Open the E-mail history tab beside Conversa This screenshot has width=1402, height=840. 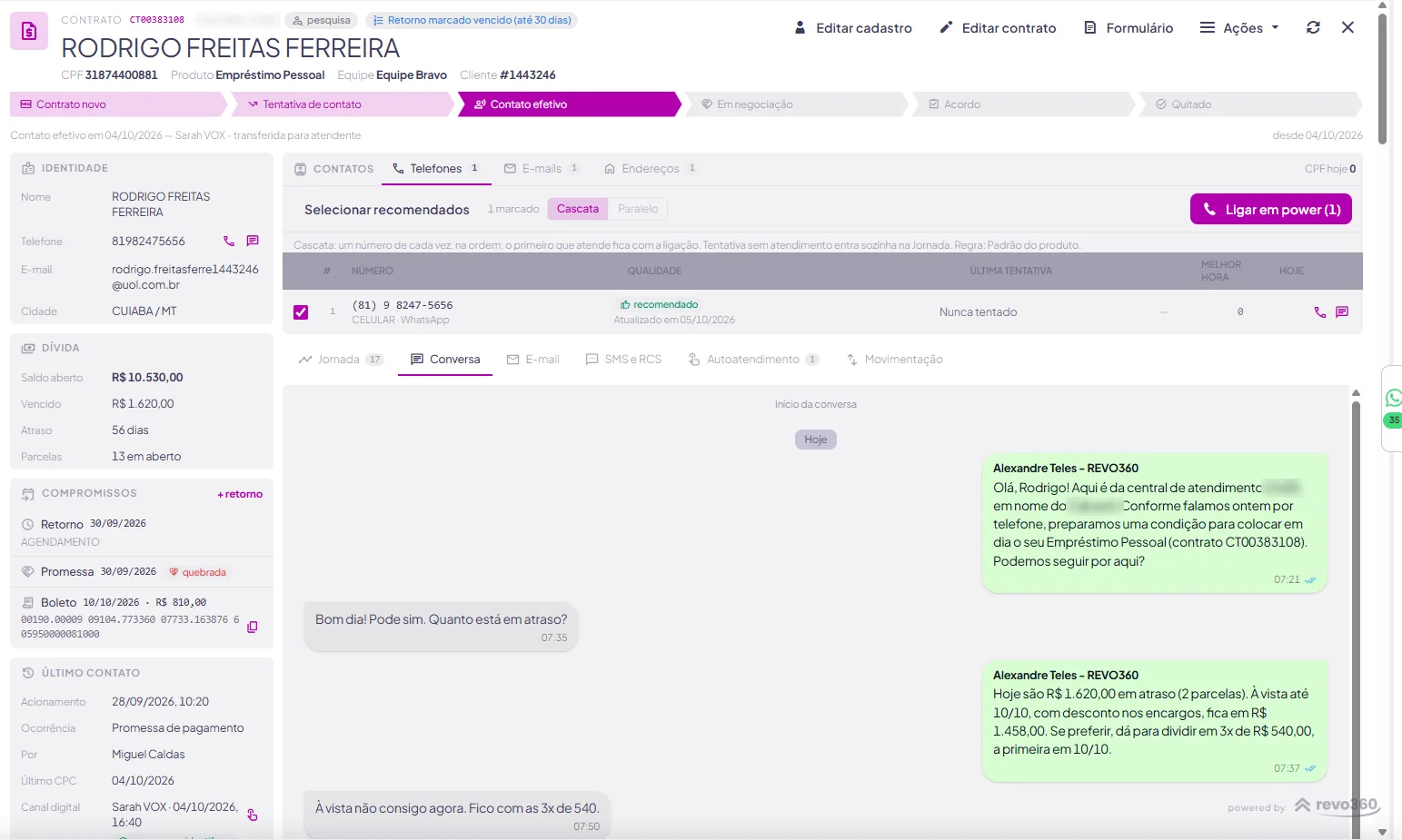click(533, 360)
